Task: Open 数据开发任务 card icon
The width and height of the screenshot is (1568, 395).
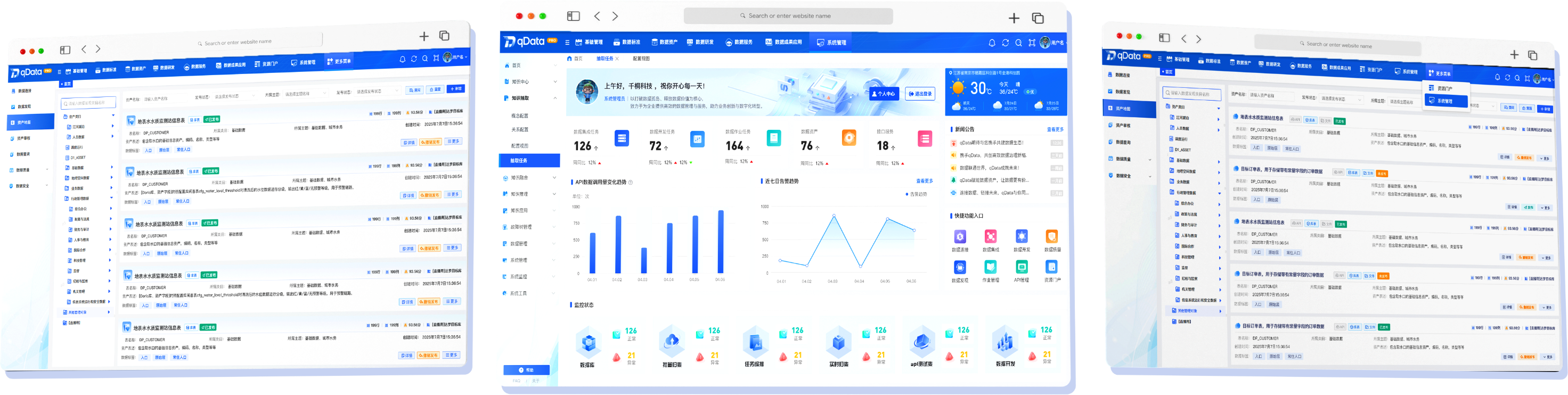Action: pos(698,139)
